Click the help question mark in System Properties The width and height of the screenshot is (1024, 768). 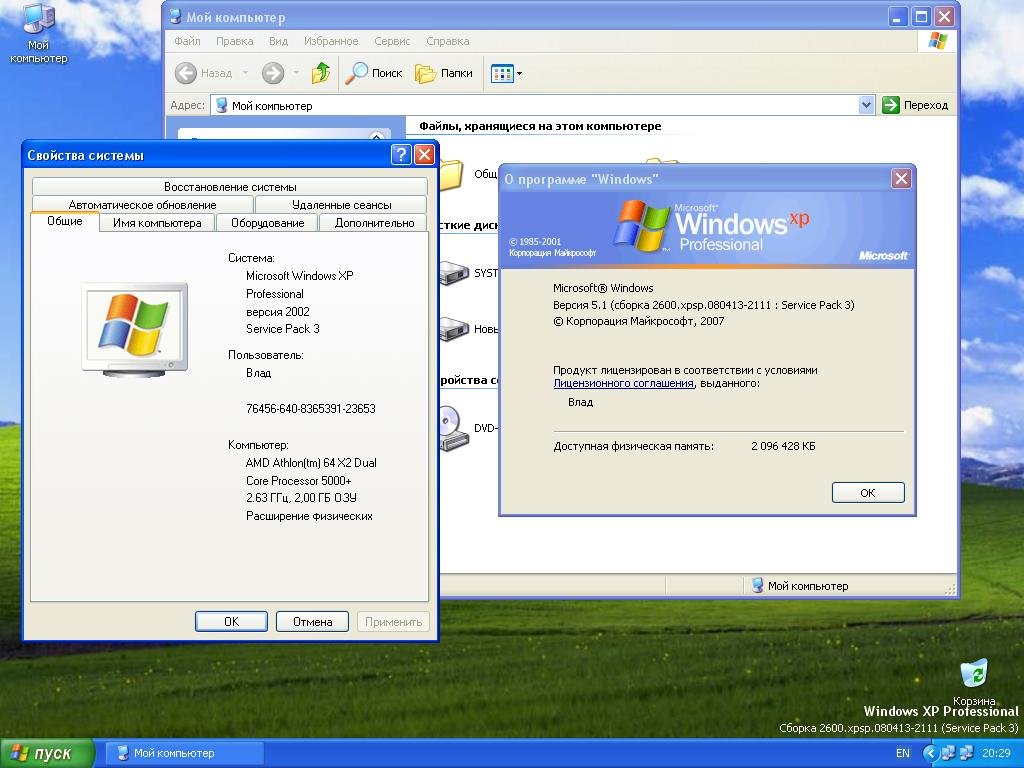pos(401,154)
